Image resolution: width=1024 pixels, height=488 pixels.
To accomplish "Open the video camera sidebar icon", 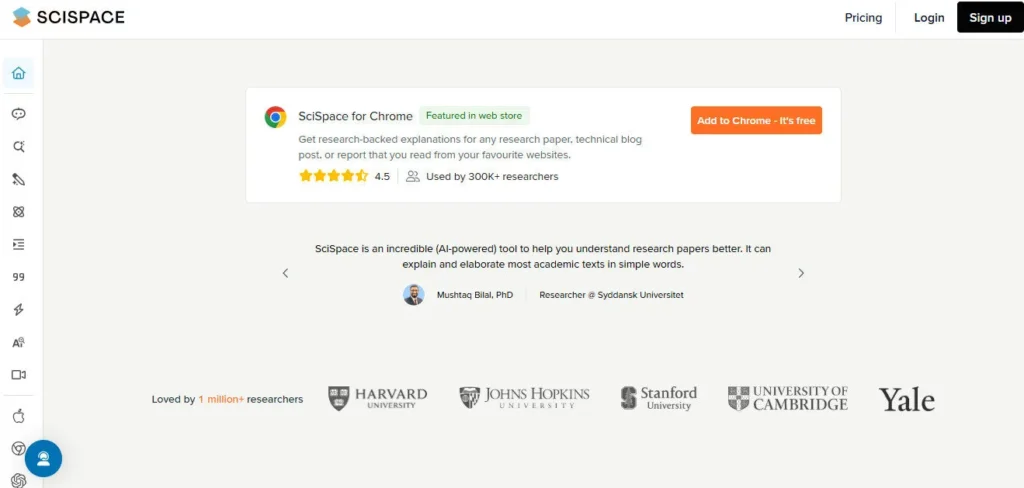I will pos(18,375).
